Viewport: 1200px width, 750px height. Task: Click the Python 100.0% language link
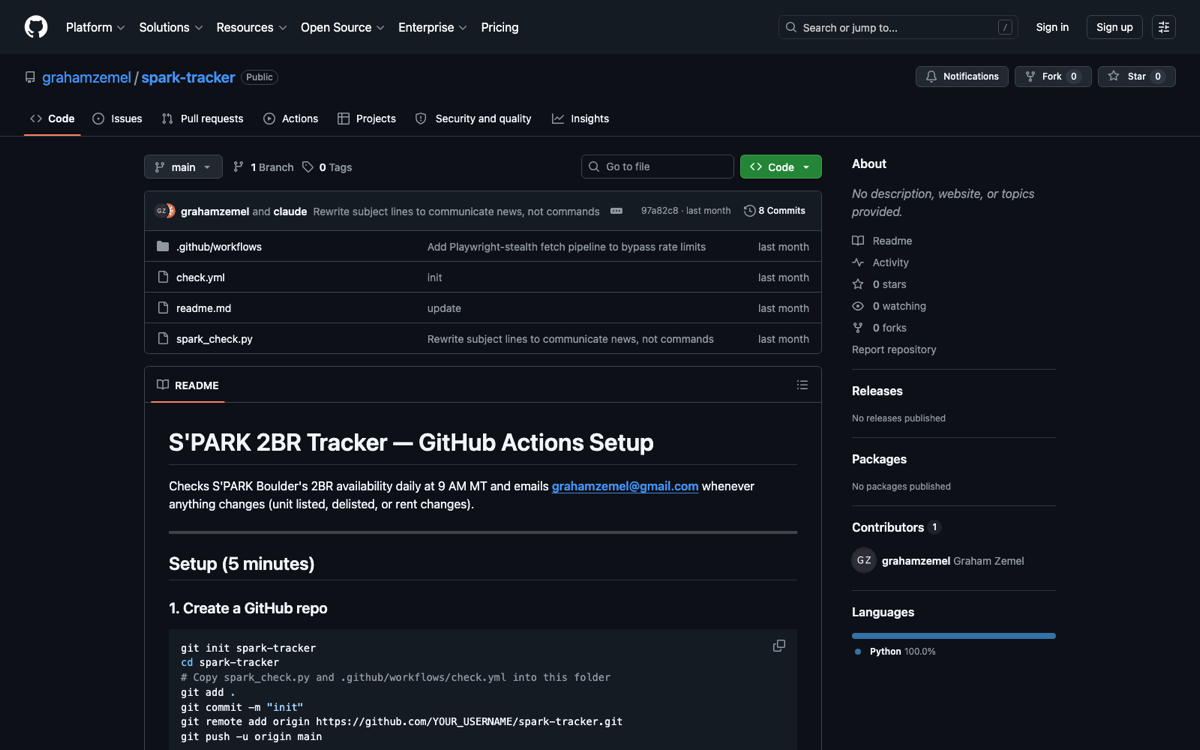click(x=896, y=652)
